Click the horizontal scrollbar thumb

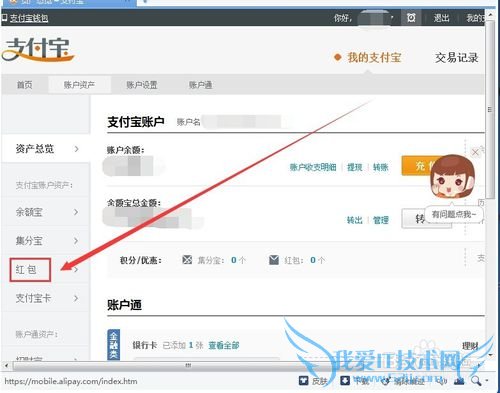click(188, 366)
